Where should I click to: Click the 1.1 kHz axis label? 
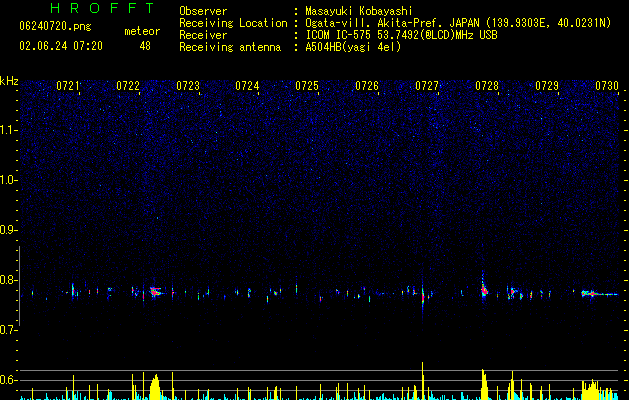coord(9,130)
